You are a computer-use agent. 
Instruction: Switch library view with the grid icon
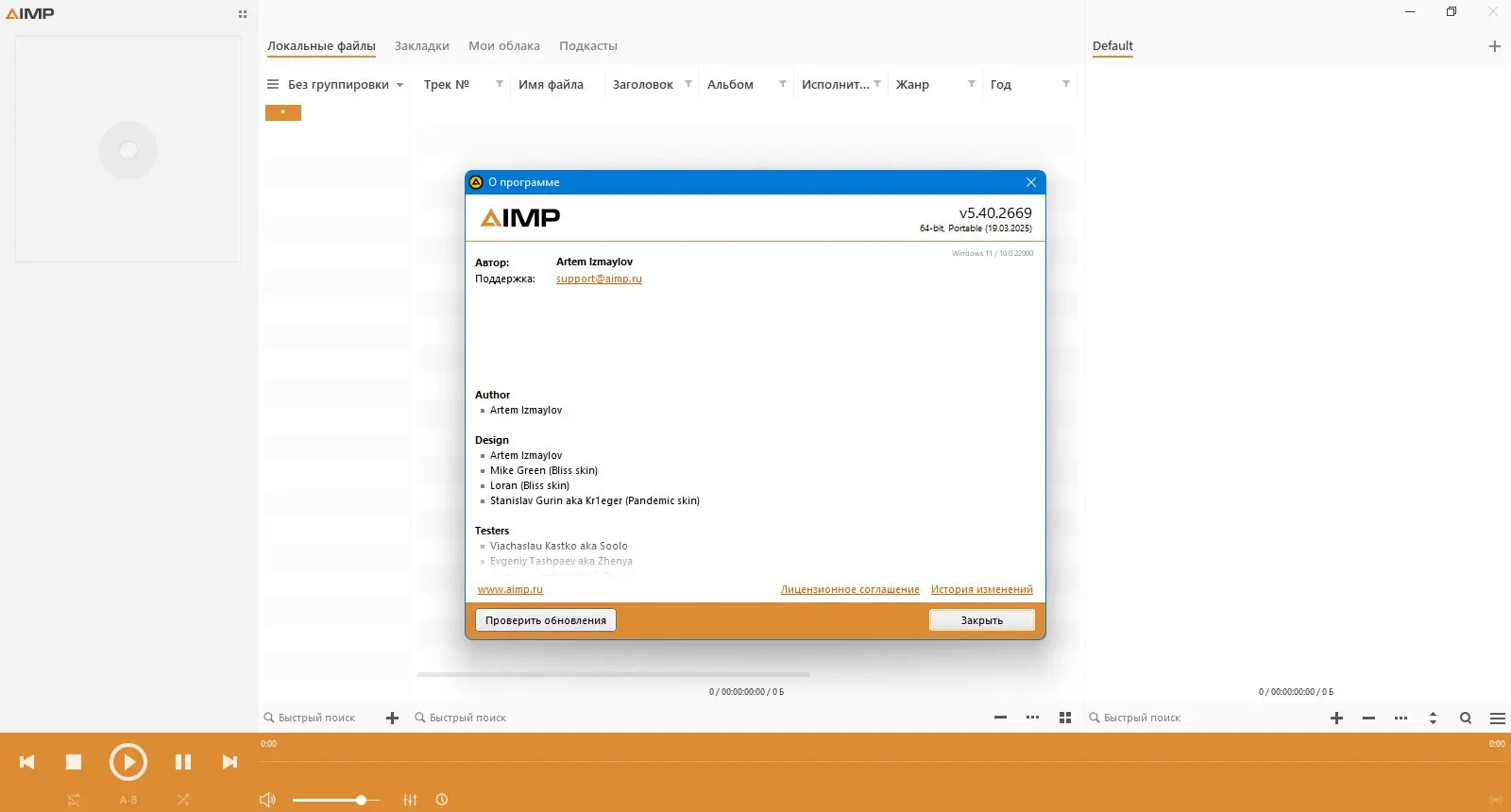click(x=1065, y=718)
